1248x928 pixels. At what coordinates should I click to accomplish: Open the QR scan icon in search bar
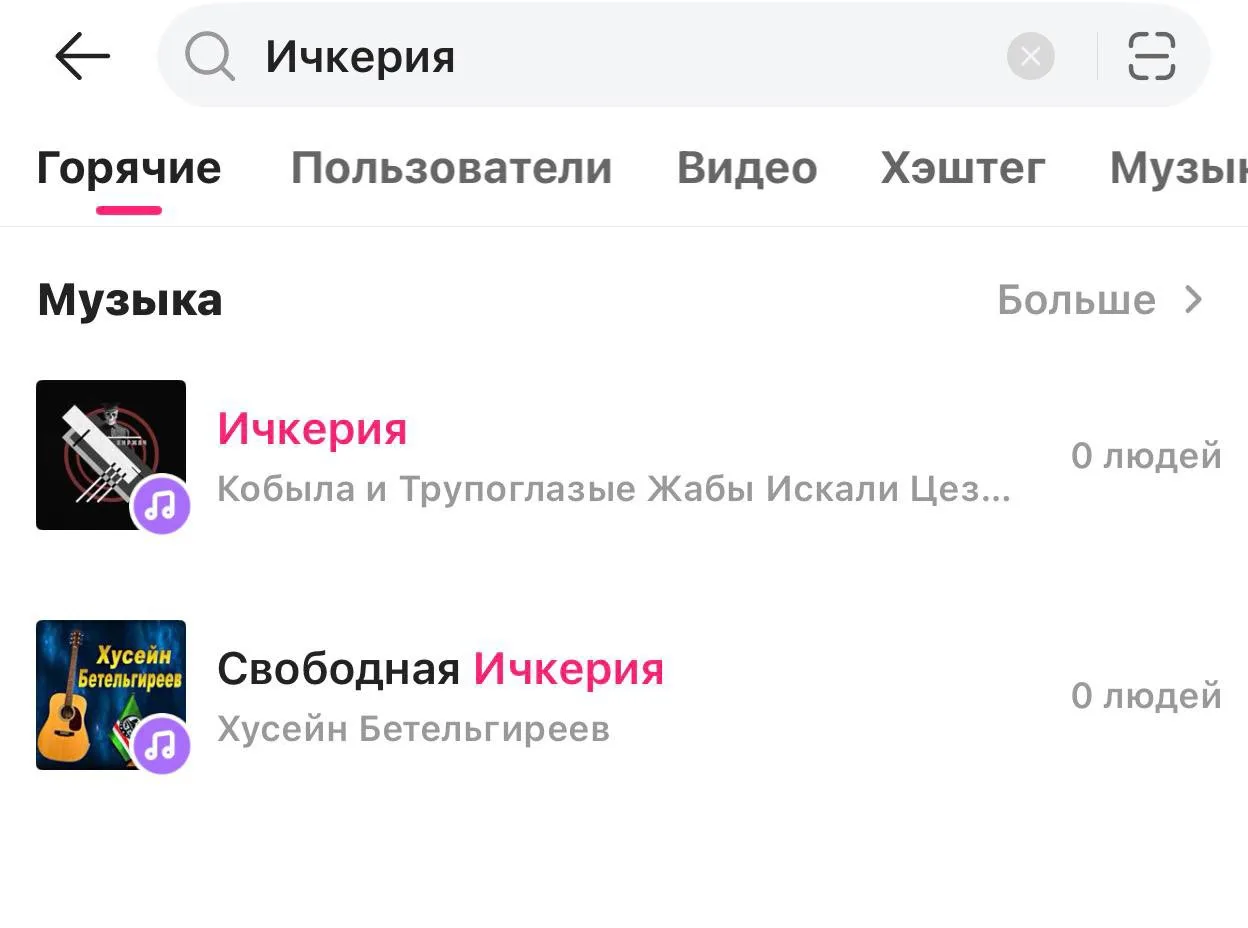(1151, 56)
